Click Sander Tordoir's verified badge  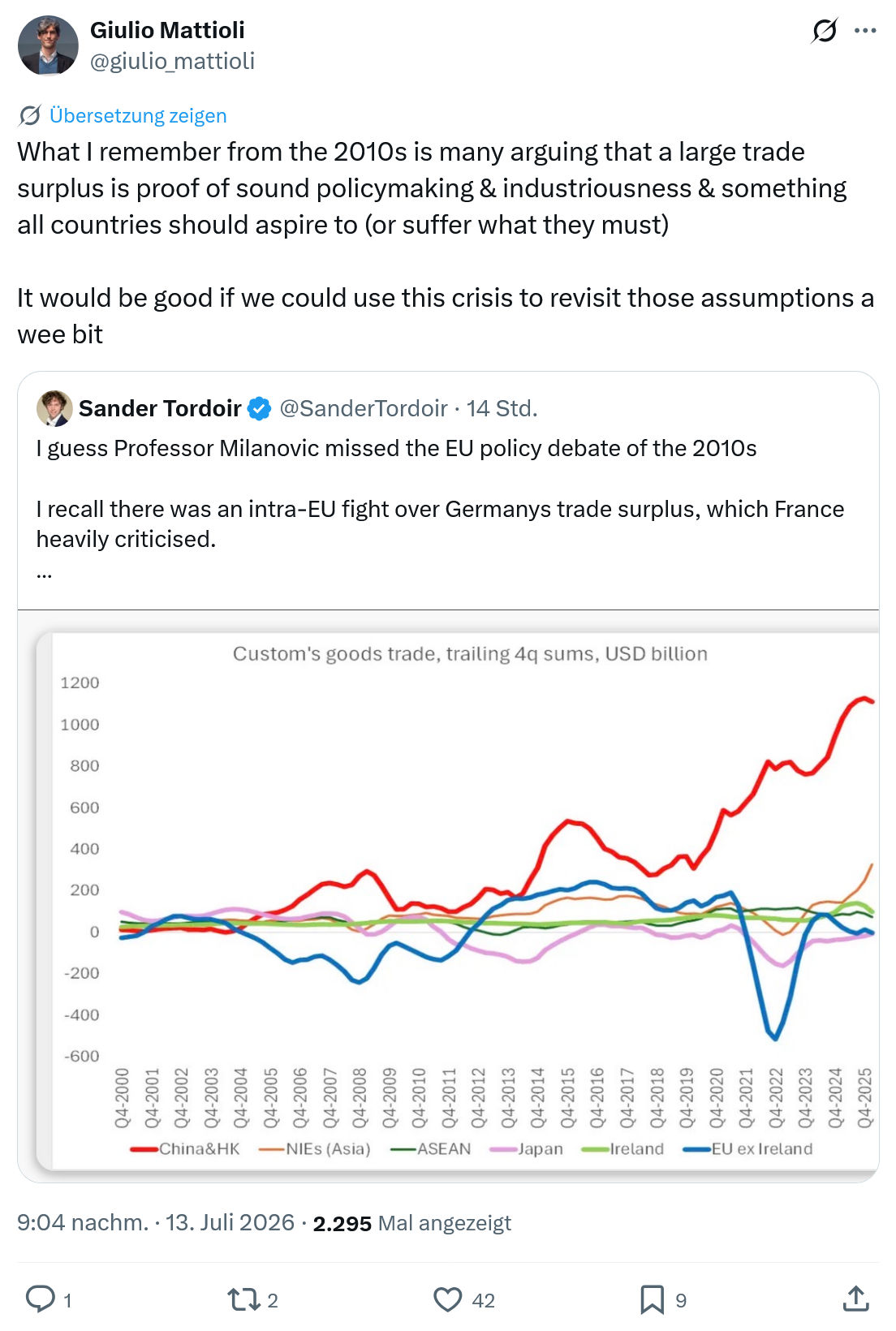click(x=259, y=408)
